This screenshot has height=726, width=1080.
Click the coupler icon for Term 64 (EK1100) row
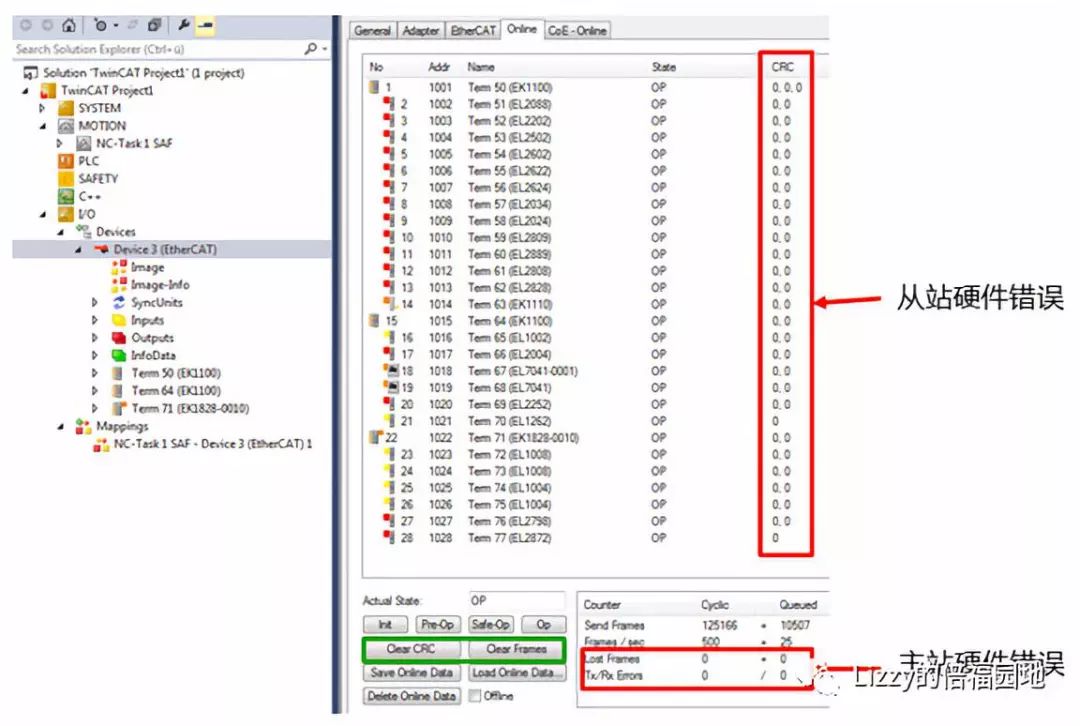pyautogui.click(x=375, y=321)
